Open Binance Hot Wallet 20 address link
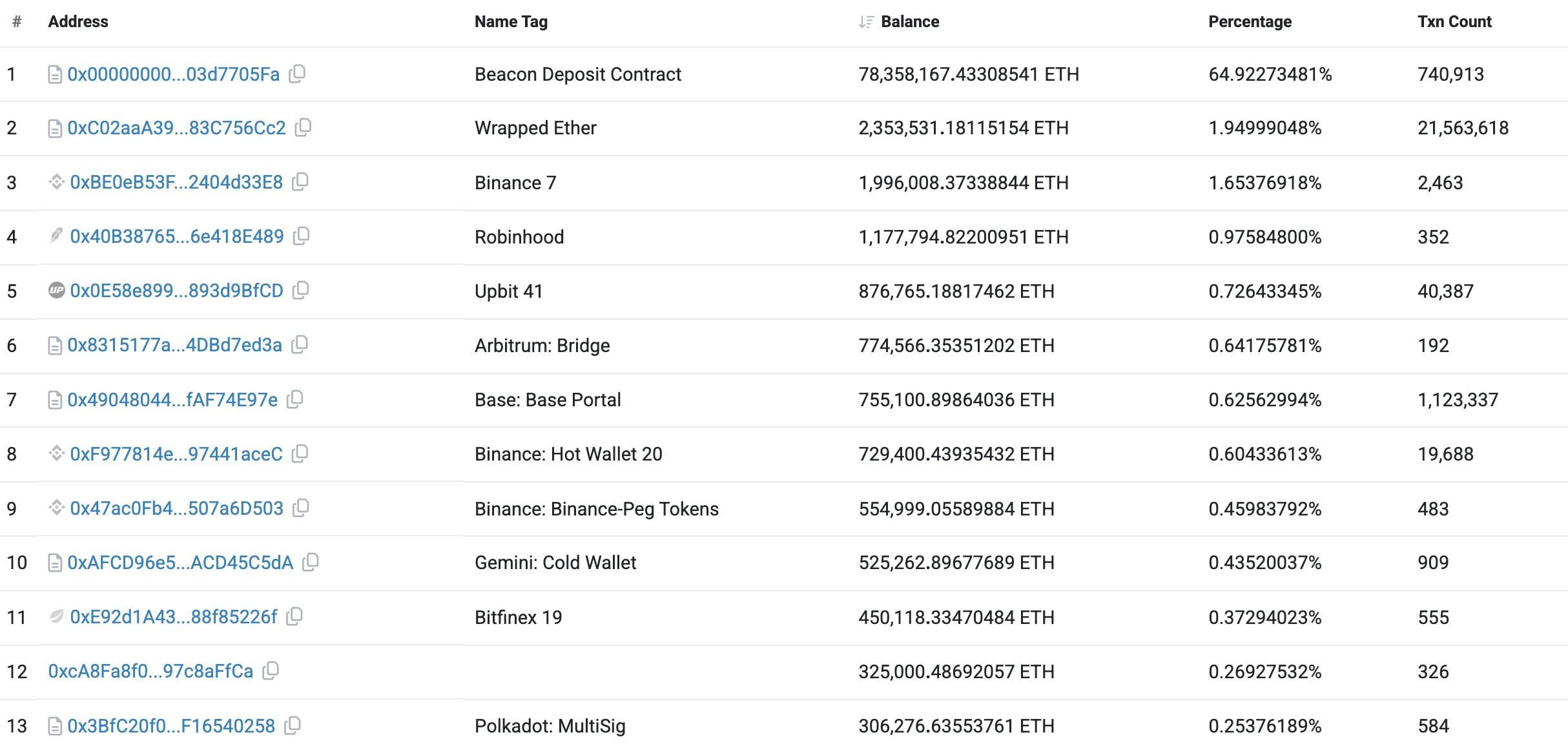The image size is (1568, 748). pyautogui.click(x=176, y=454)
